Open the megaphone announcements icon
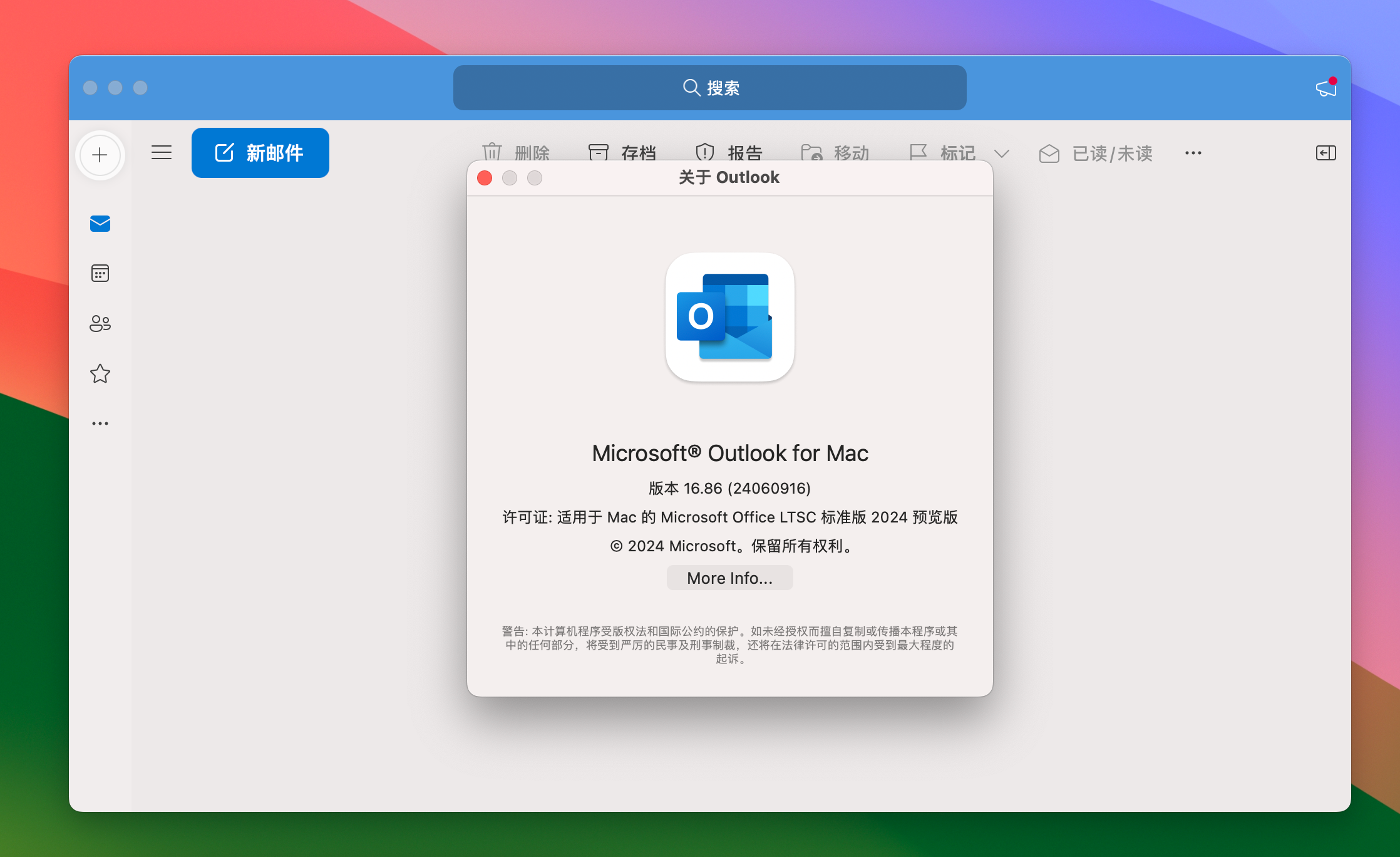The image size is (1400, 857). (x=1326, y=88)
